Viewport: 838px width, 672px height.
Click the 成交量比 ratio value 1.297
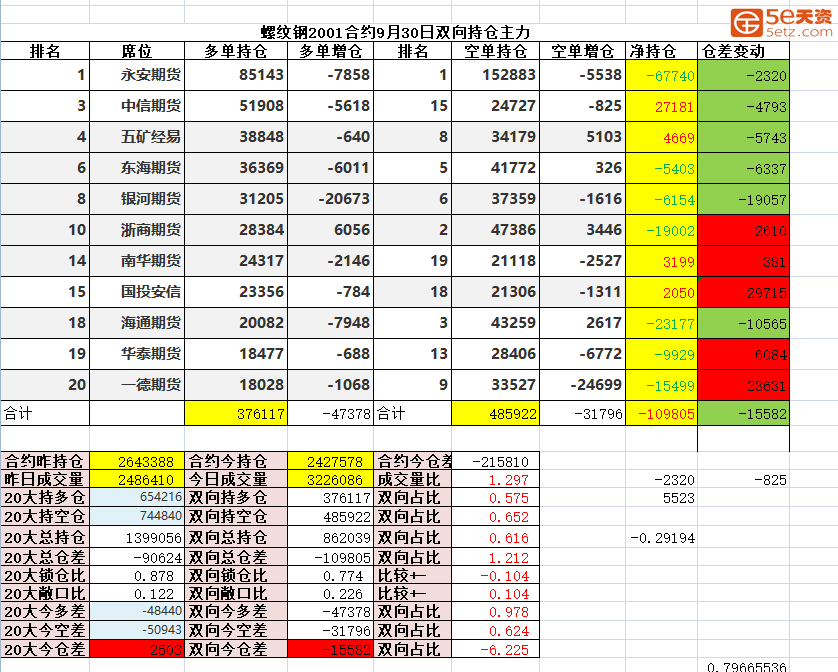(x=495, y=479)
